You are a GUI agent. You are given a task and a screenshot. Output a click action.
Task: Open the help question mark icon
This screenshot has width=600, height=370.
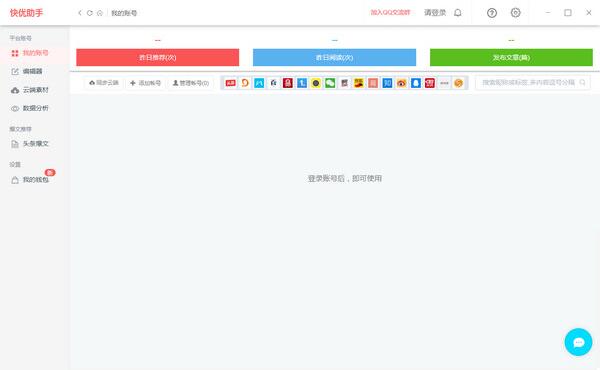(x=492, y=13)
